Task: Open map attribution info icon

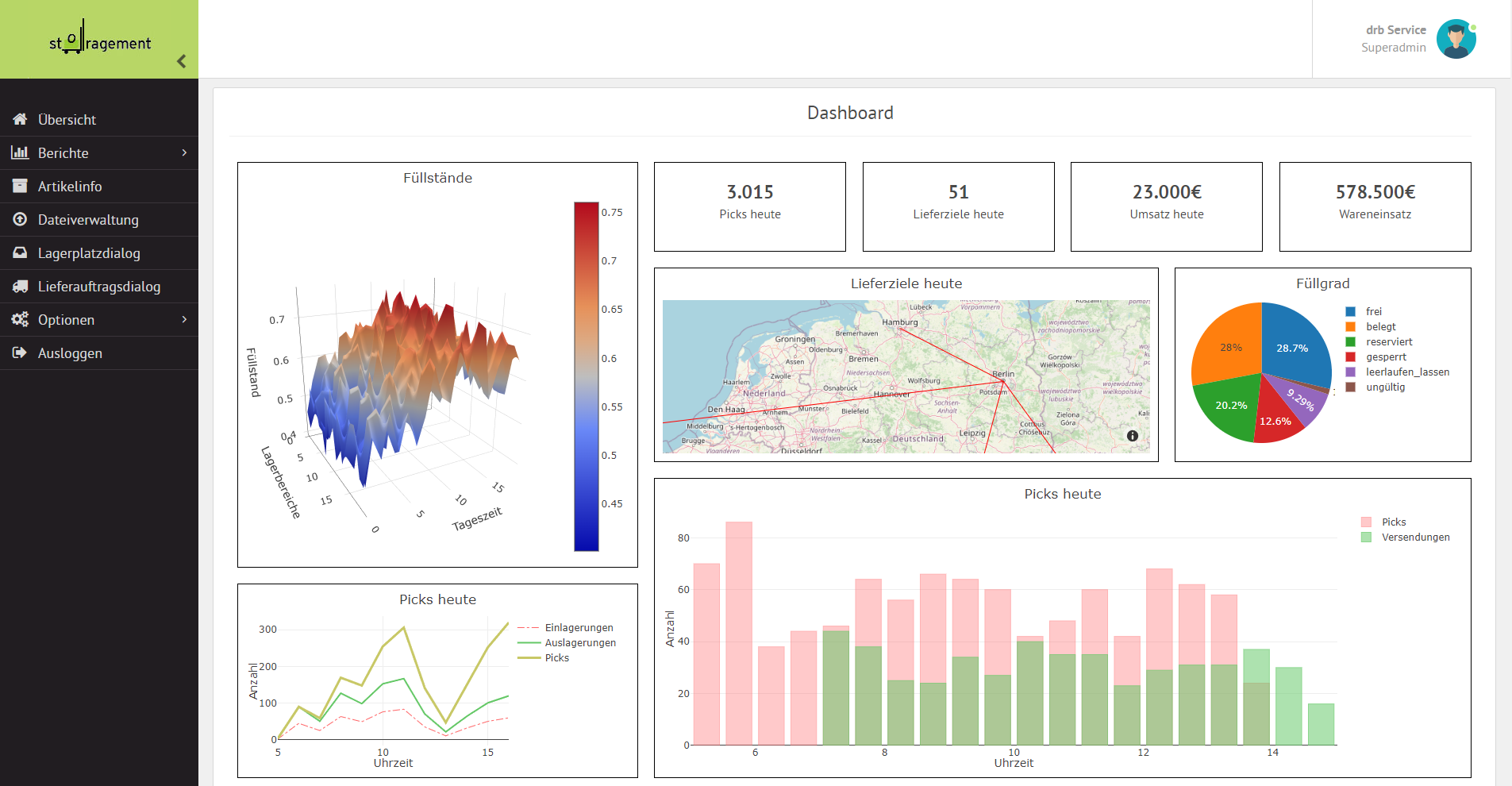Action: click(x=1133, y=436)
